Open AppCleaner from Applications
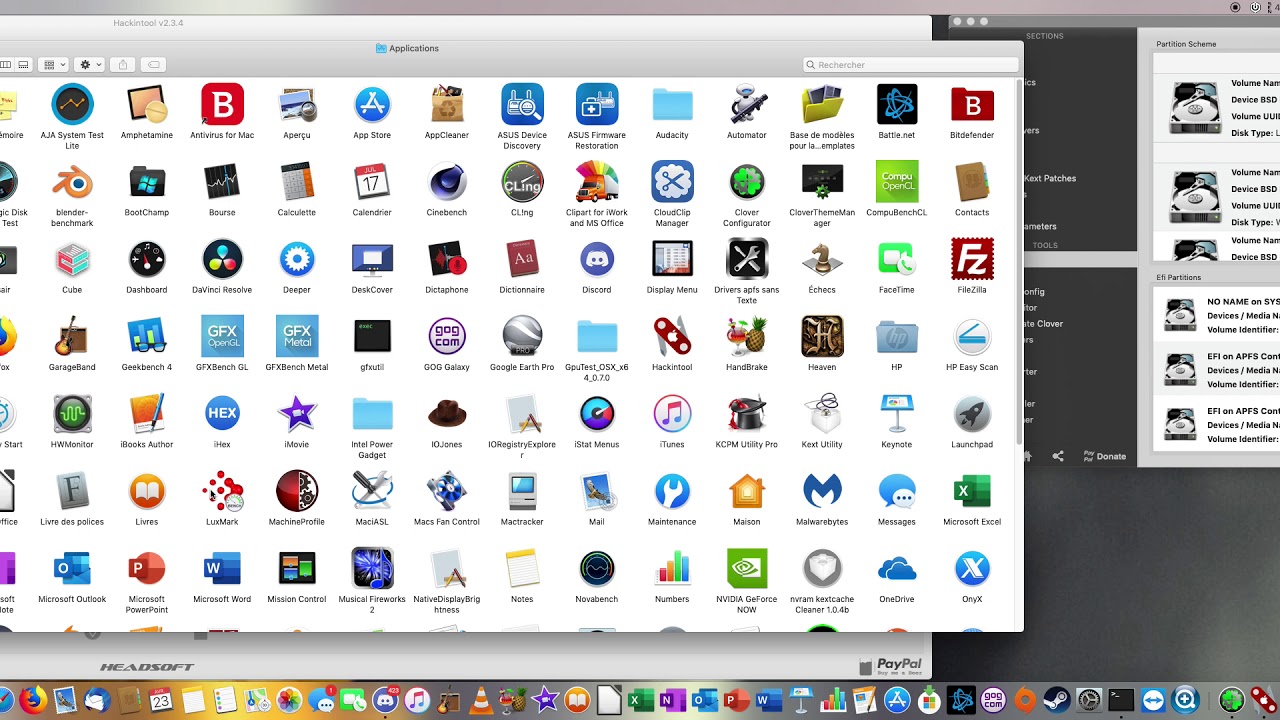 447,105
